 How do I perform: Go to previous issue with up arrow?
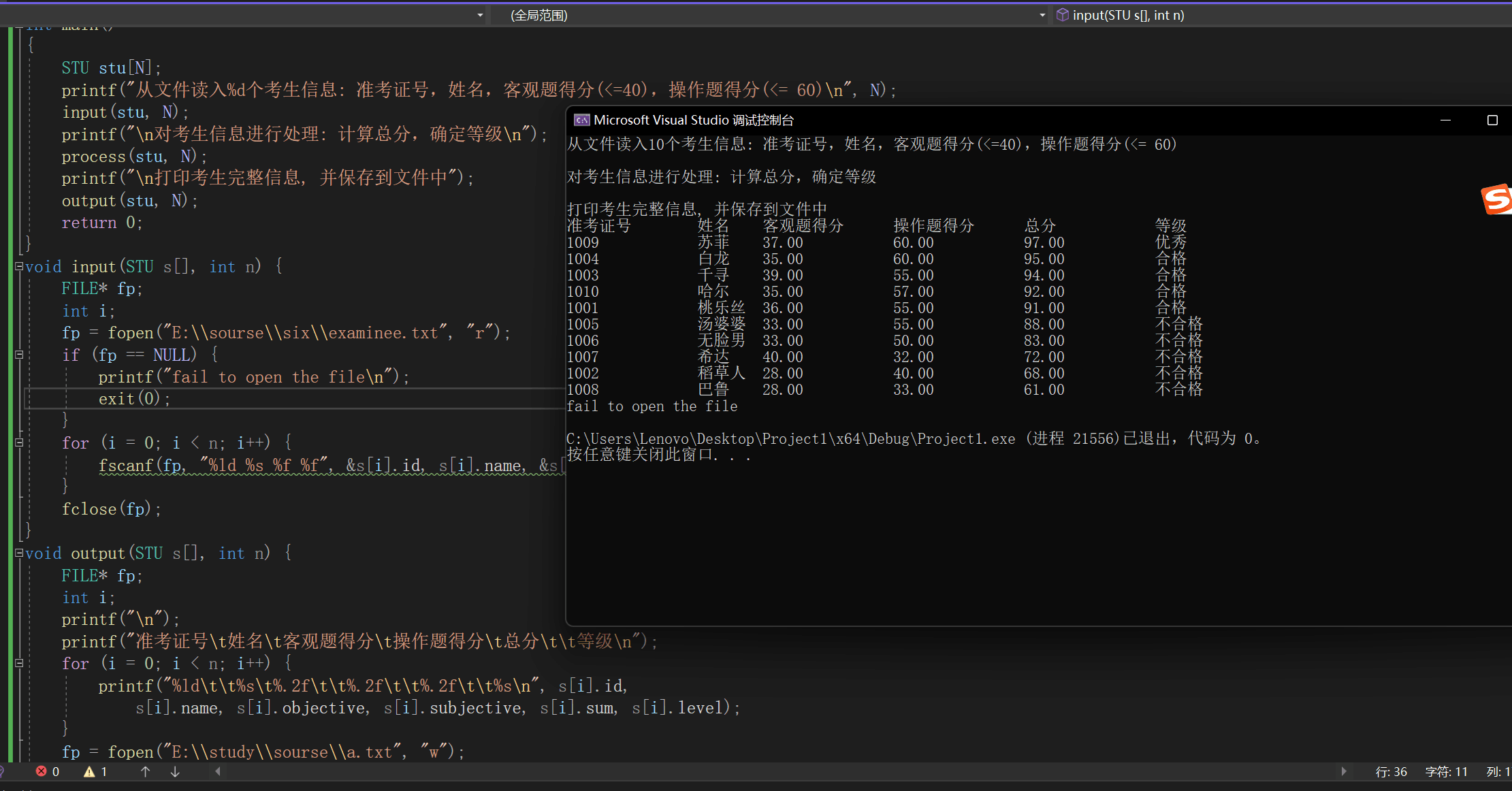click(x=145, y=771)
